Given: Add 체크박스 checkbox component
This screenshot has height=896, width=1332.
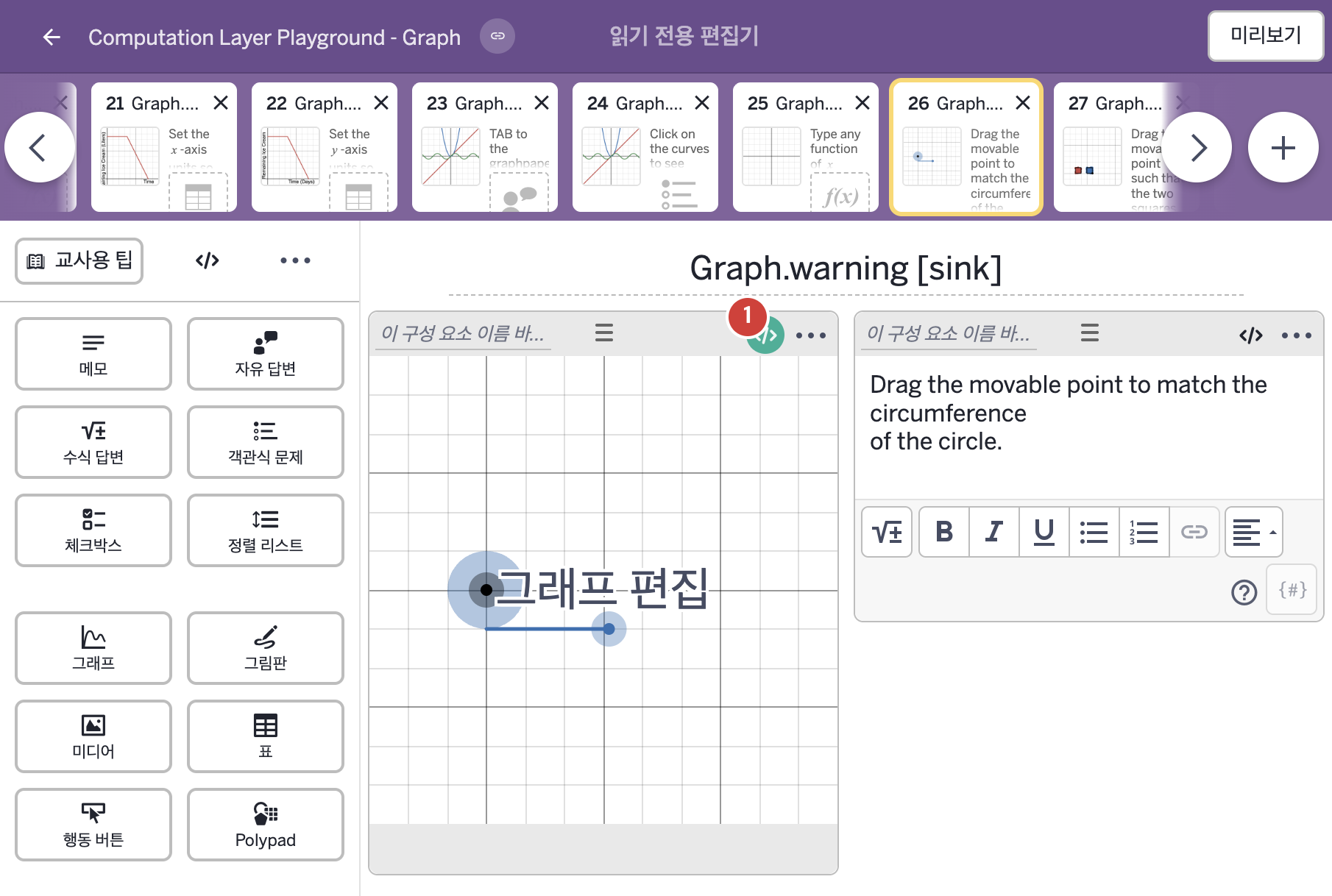Looking at the screenshot, I should tap(93, 530).
